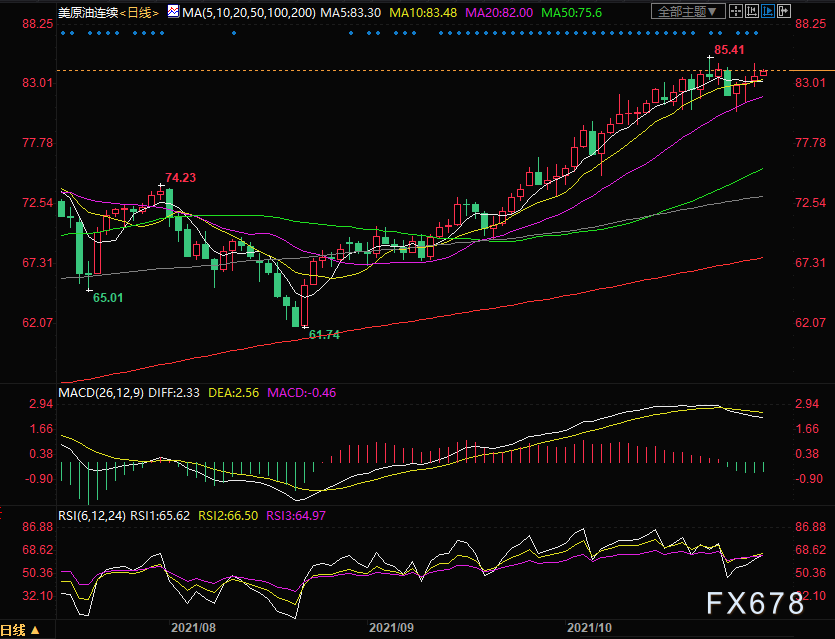Click the 2021/08 date axis label

(193, 628)
